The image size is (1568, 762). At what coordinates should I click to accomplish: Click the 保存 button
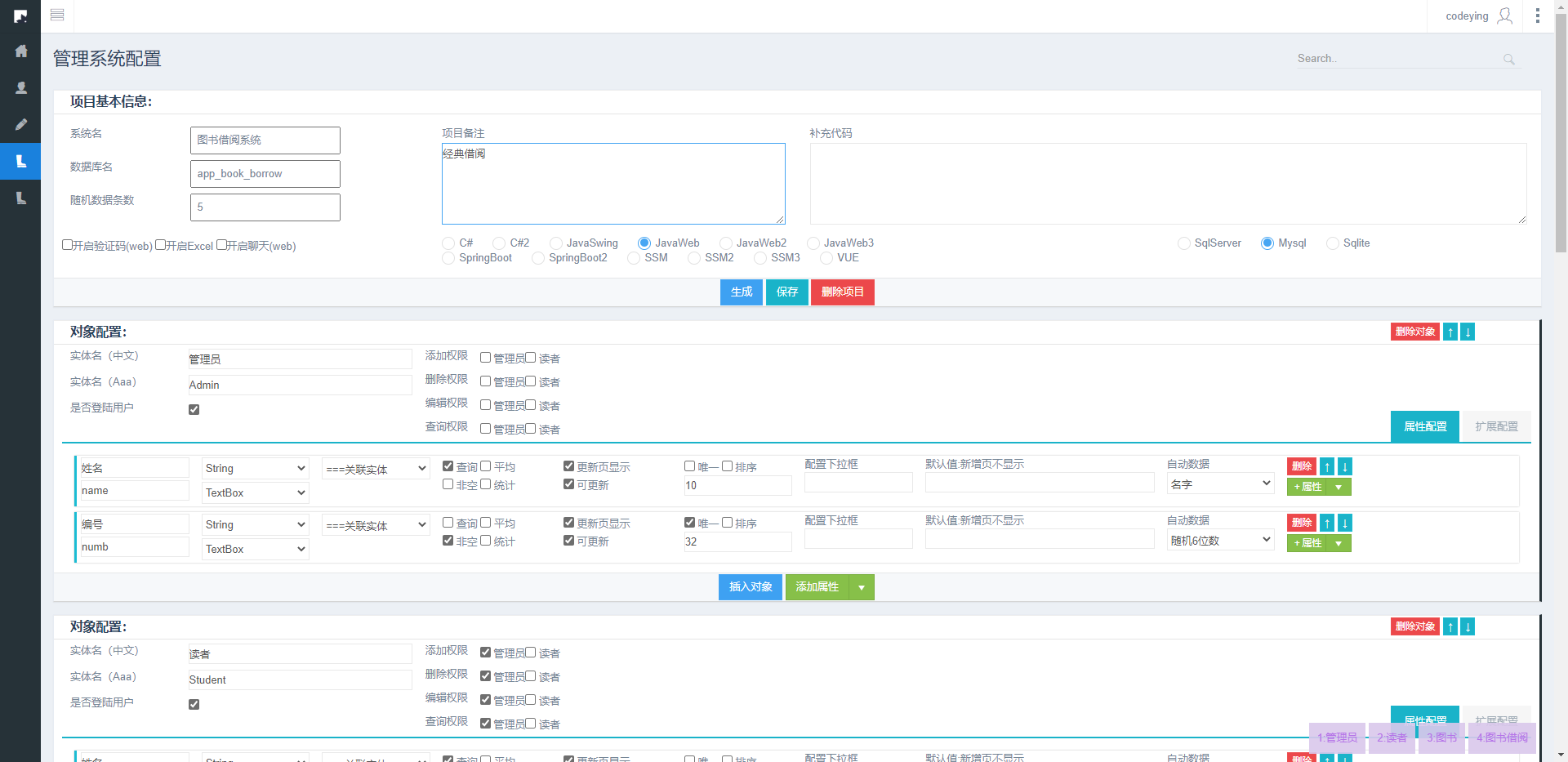click(787, 292)
